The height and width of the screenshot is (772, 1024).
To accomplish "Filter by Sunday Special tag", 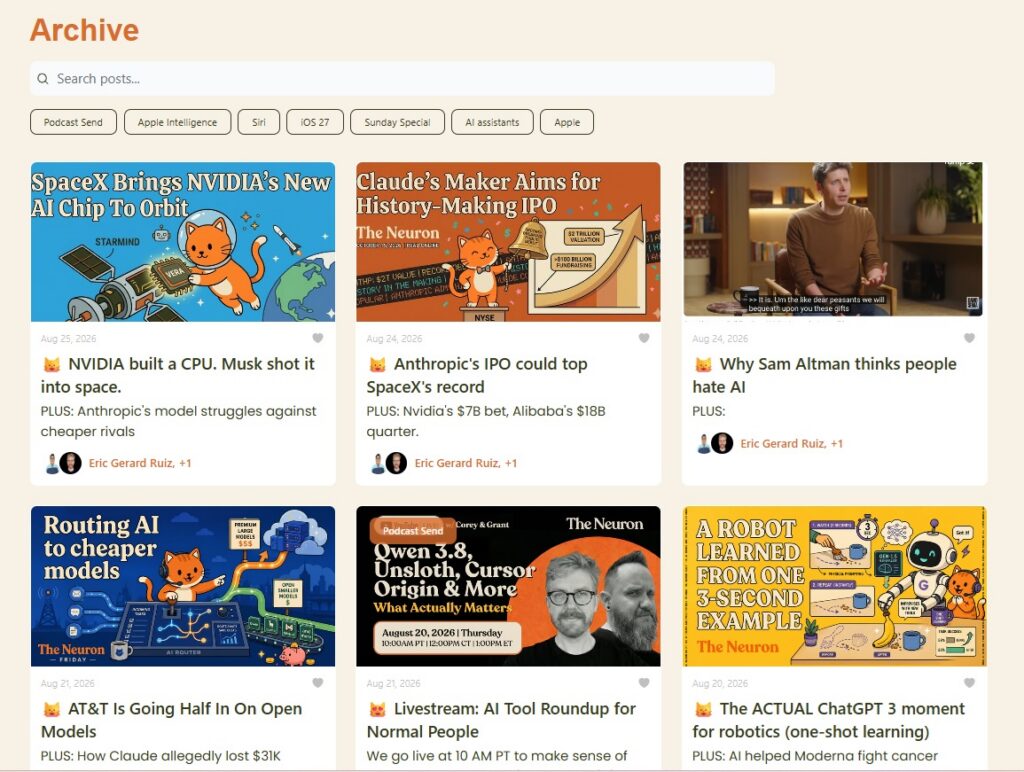I will coord(397,122).
